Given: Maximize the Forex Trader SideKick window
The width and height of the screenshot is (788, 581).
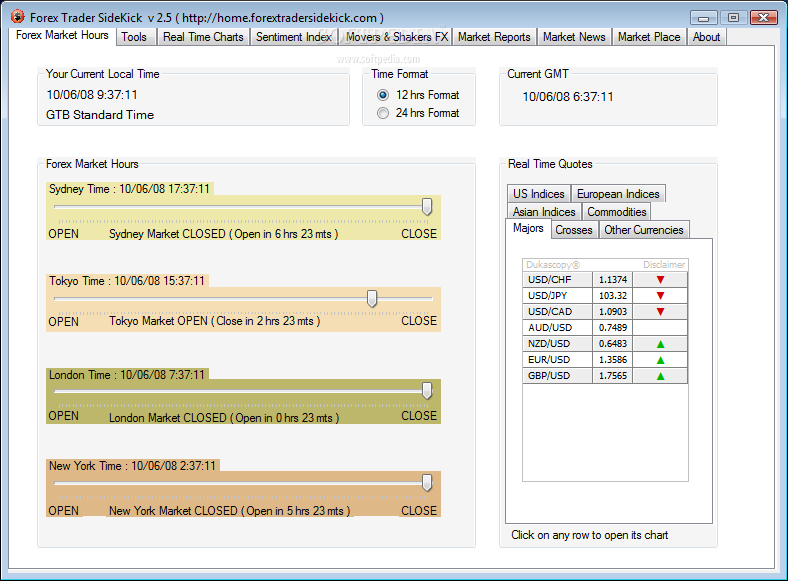Looking at the screenshot, I should pos(733,18).
